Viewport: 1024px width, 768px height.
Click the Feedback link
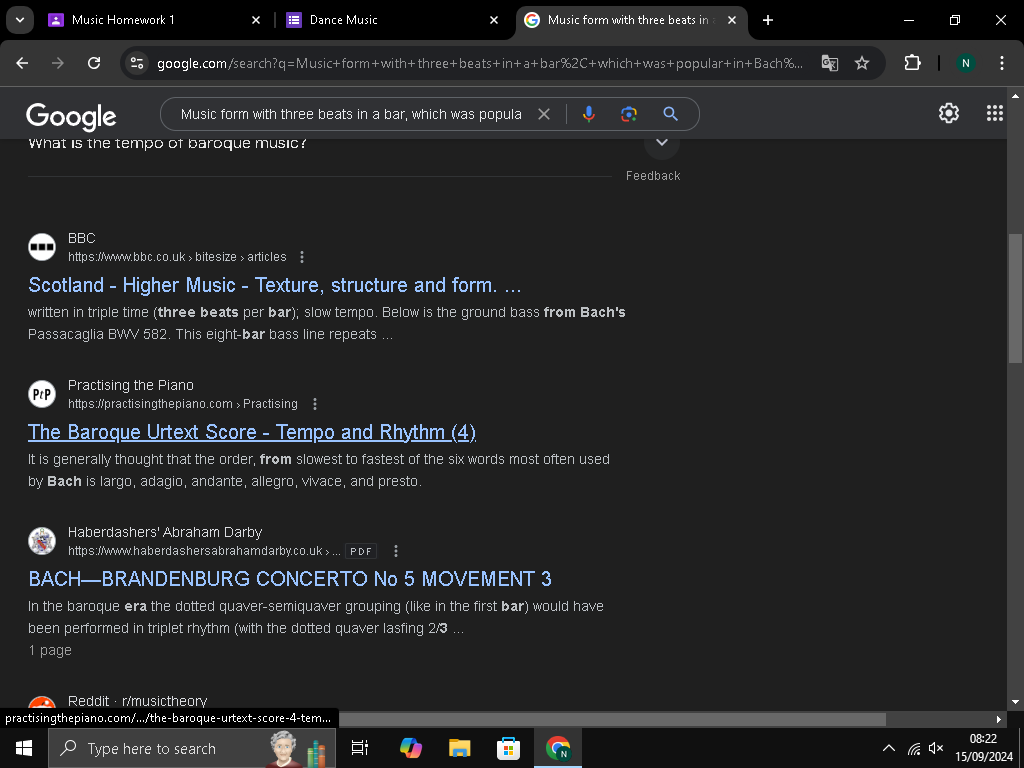[653, 176]
